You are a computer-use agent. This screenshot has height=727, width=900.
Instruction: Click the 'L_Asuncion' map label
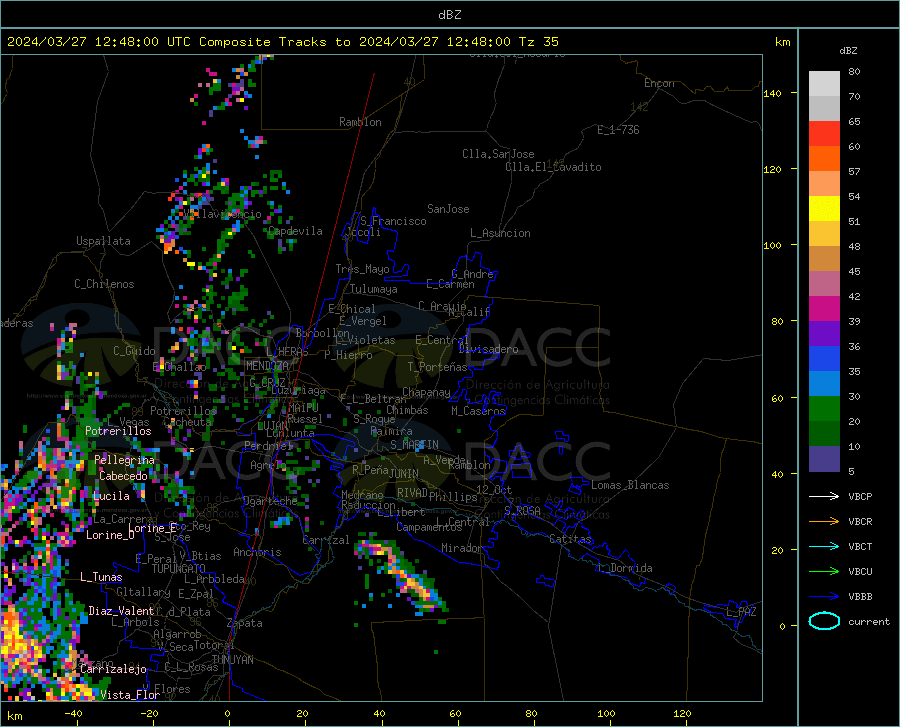[500, 233]
